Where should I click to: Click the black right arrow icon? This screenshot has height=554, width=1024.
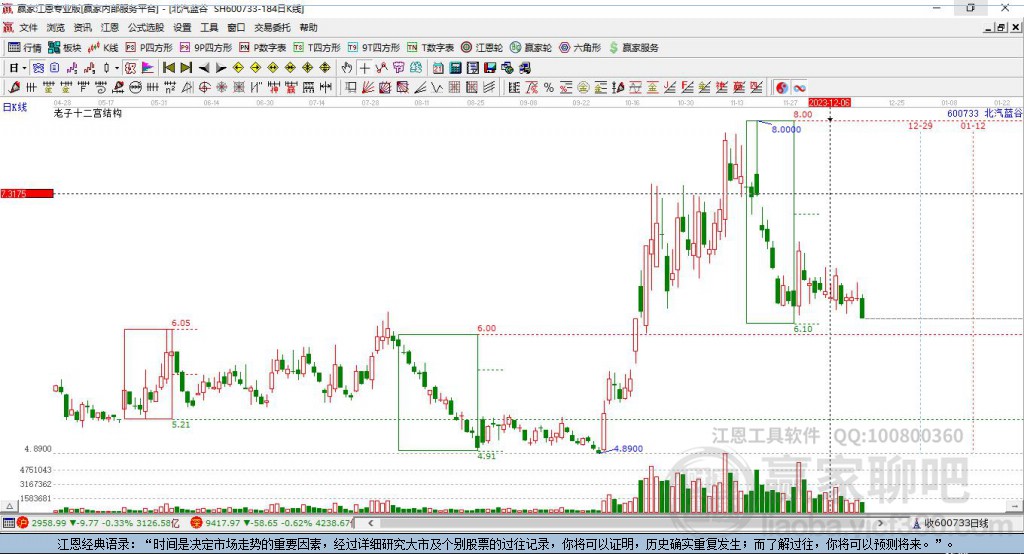point(221,68)
